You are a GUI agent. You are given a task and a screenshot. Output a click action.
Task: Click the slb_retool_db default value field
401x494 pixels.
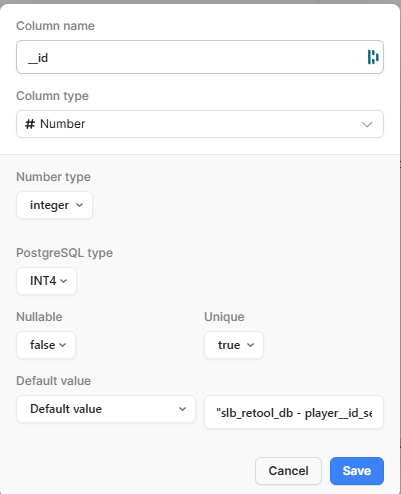tap(294, 412)
